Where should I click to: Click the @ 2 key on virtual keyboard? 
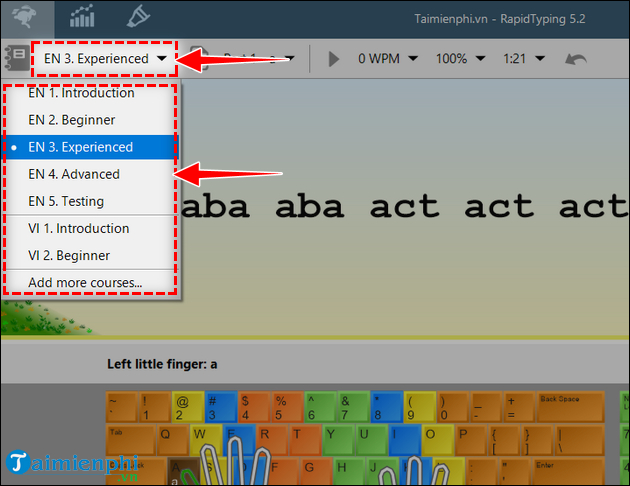point(188,407)
